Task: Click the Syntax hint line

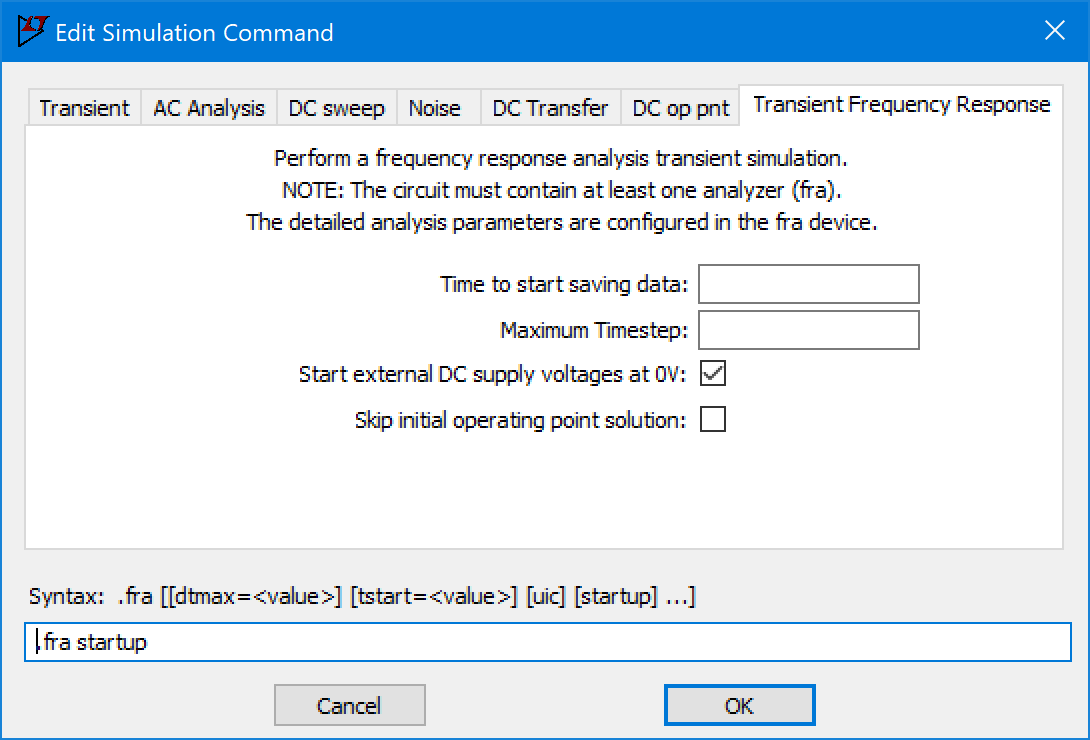Action: [362, 597]
